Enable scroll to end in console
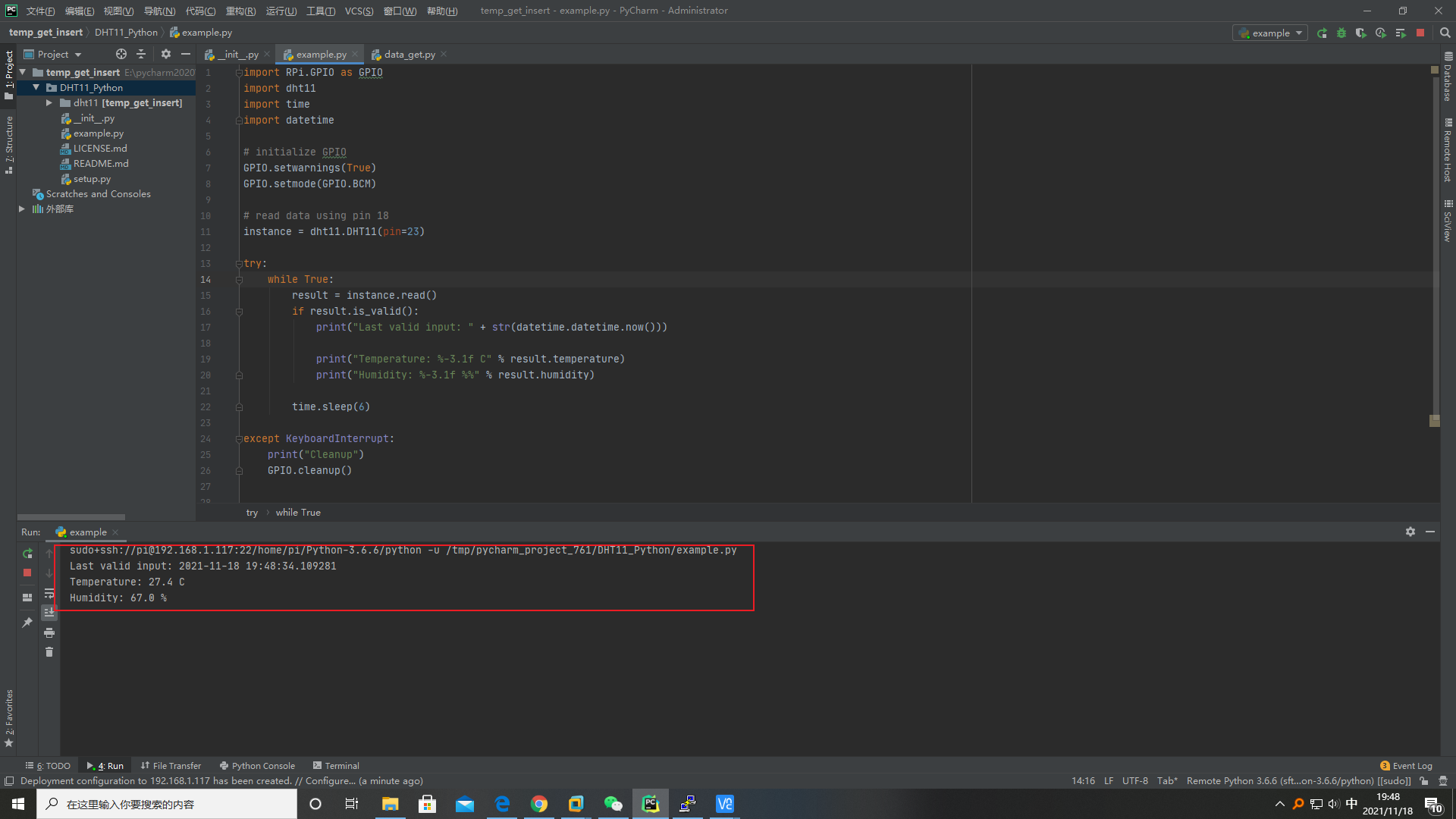Screen dimensions: 1456x819 point(49,612)
